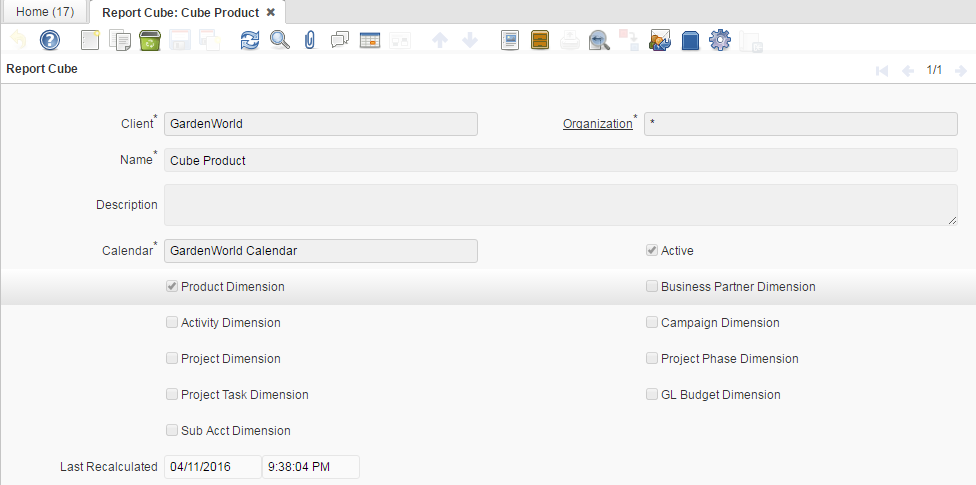Open the Chat speech bubbles icon
Viewport: 976px width, 485px height.
(x=339, y=40)
